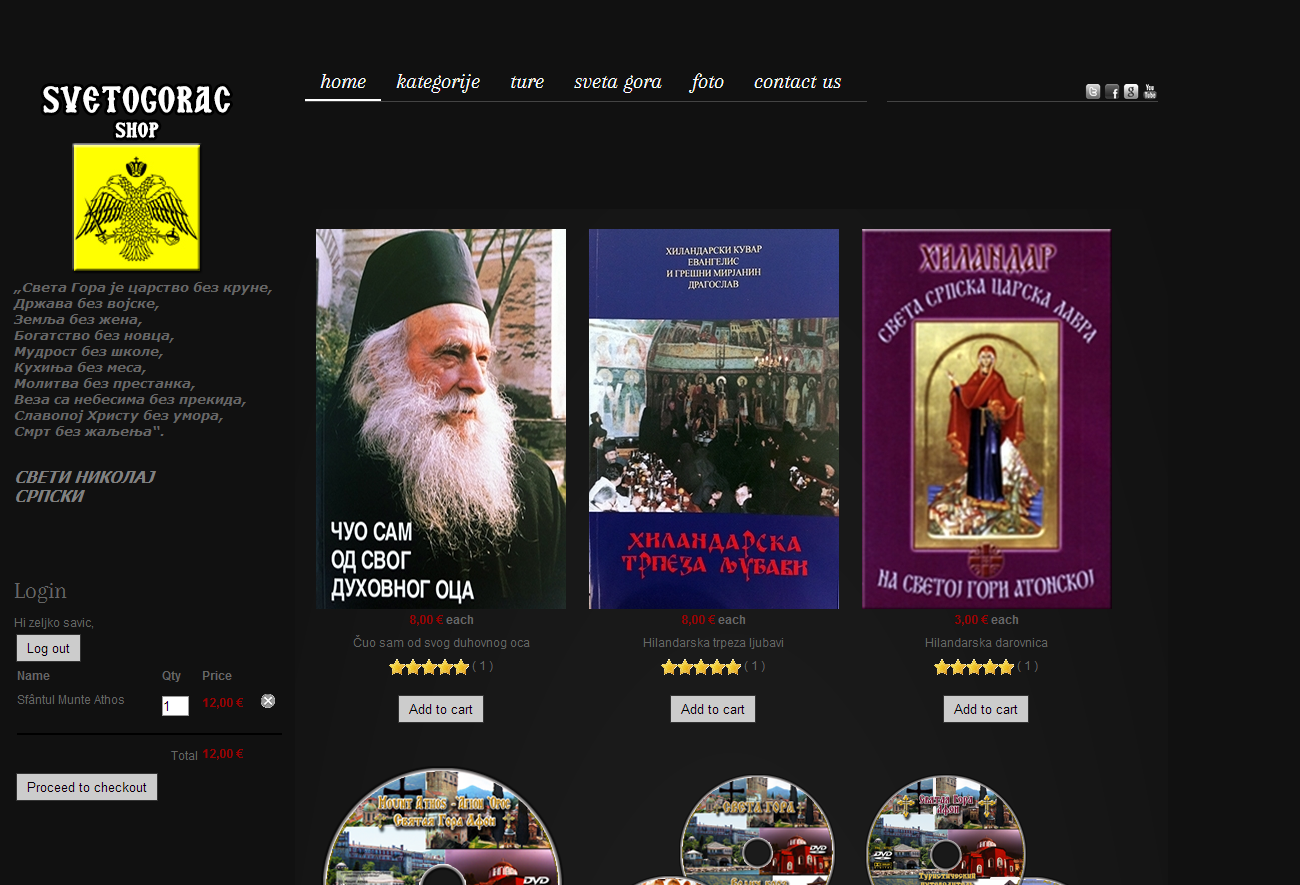Add Čuo sam od svog duhovnog oca to cart
This screenshot has width=1300, height=885.
(x=441, y=709)
